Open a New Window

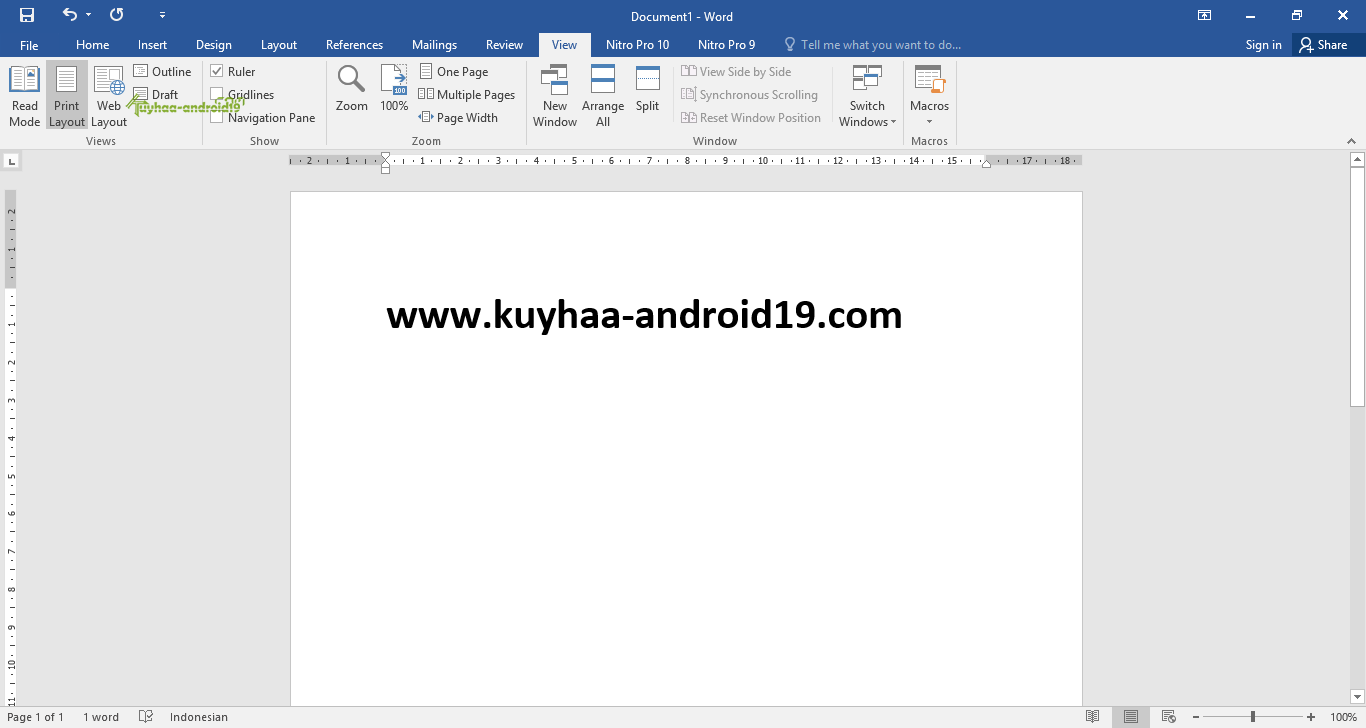[555, 96]
